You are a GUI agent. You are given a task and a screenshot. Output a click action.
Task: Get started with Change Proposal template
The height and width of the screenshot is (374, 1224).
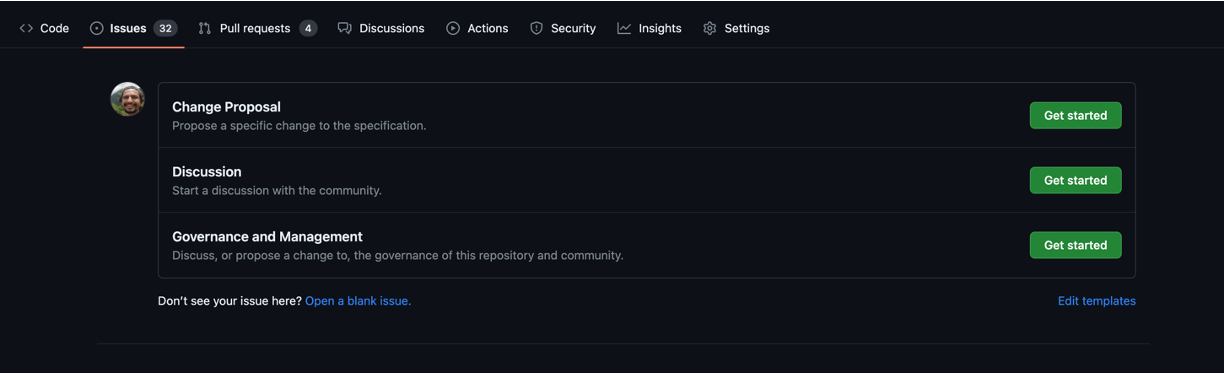click(1075, 115)
